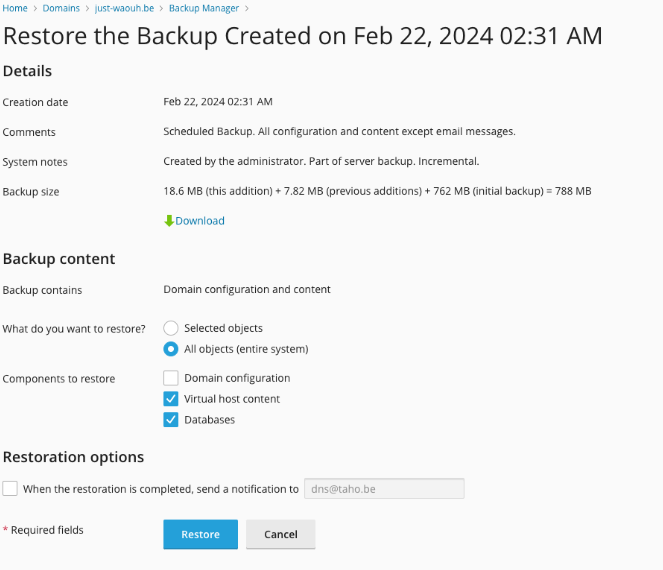This screenshot has width=663, height=570.
Task: Navigate to just-waouh.be breadcrumb
Action: tap(124, 8)
